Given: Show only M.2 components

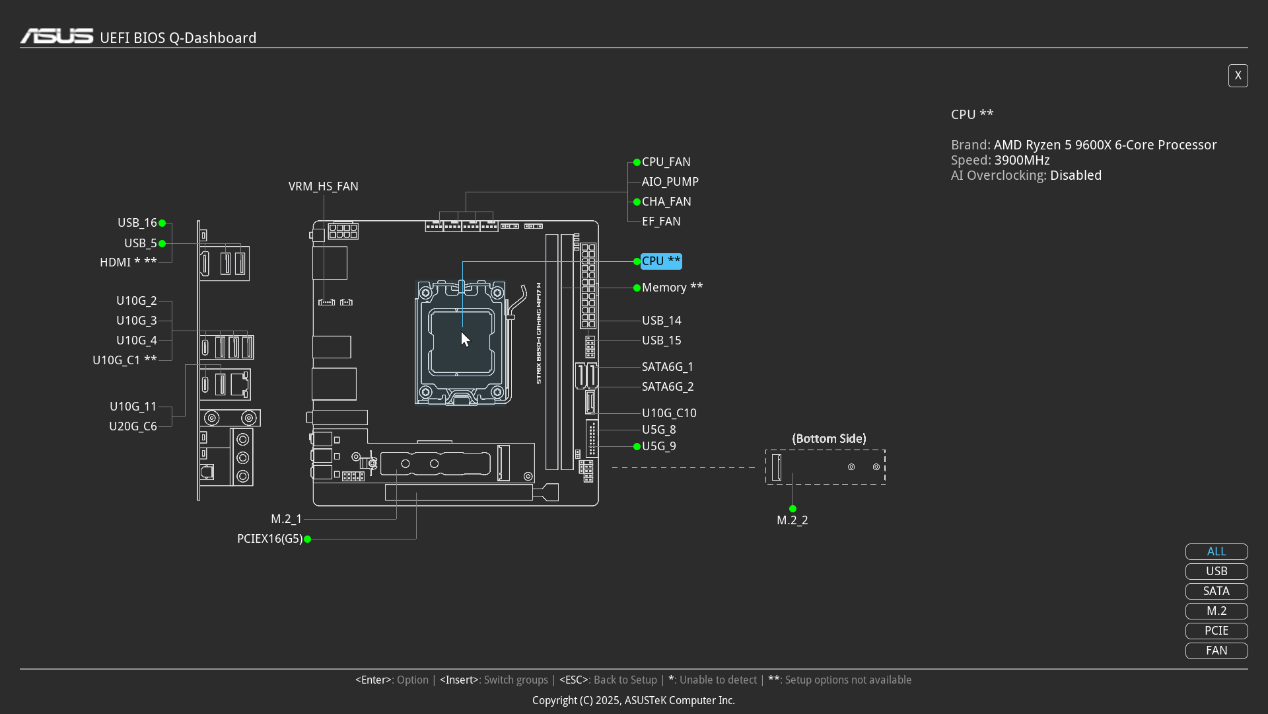Looking at the screenshot, I should (1216, 611).
